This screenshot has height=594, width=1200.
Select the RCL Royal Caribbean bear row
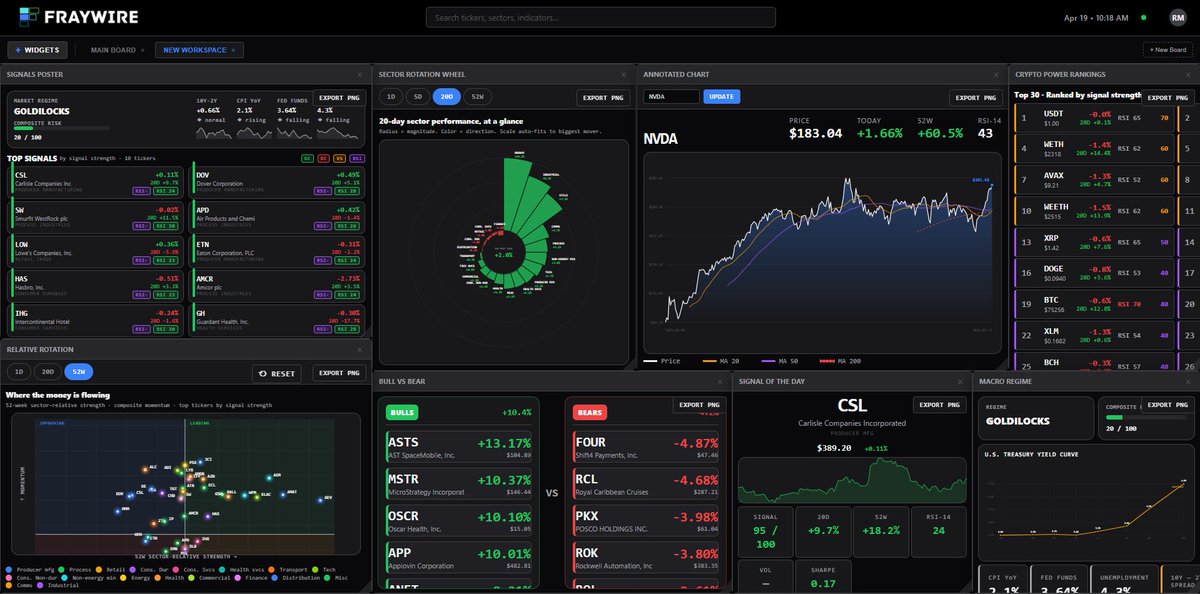point(648,485)
